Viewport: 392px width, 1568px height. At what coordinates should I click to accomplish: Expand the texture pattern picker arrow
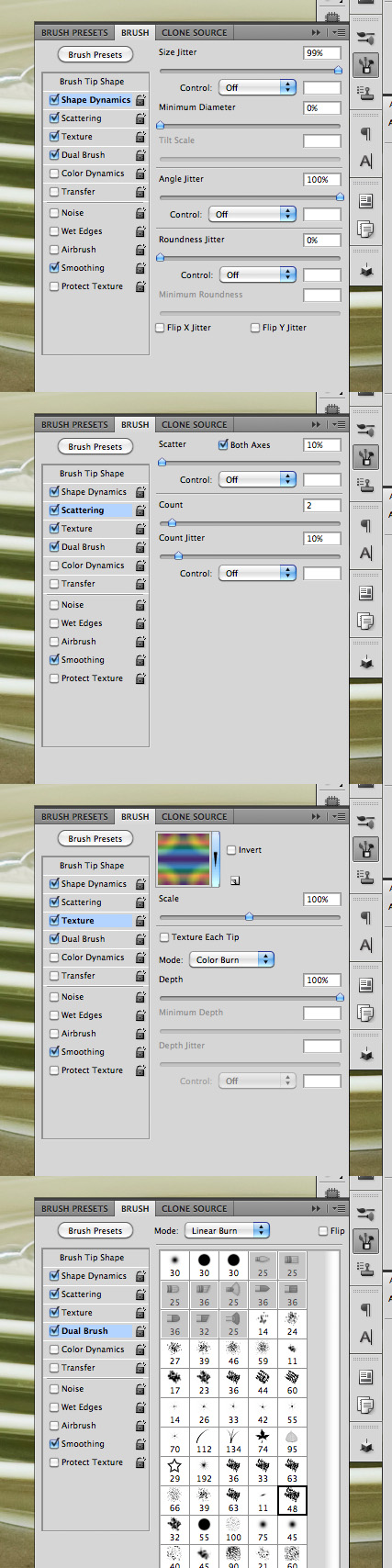pos(217,859)
